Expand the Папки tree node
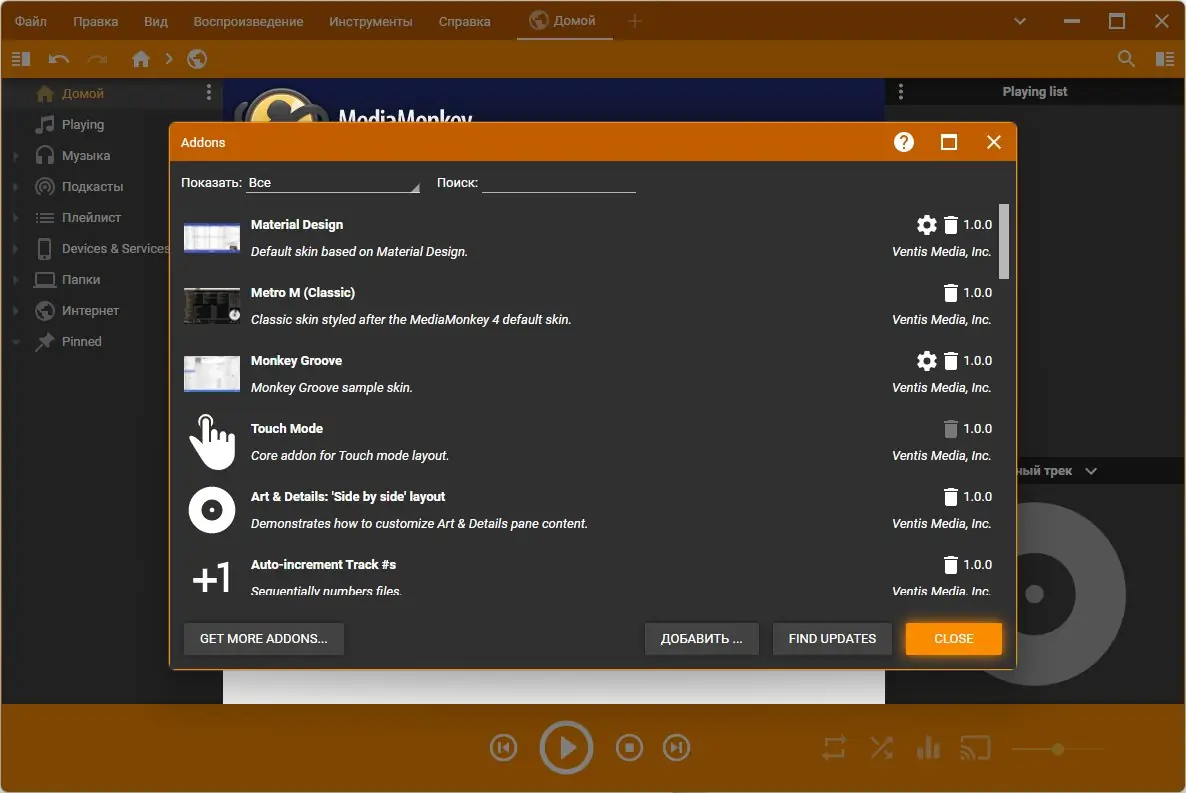Viewport: 1186px width, 793px height. 15,280
